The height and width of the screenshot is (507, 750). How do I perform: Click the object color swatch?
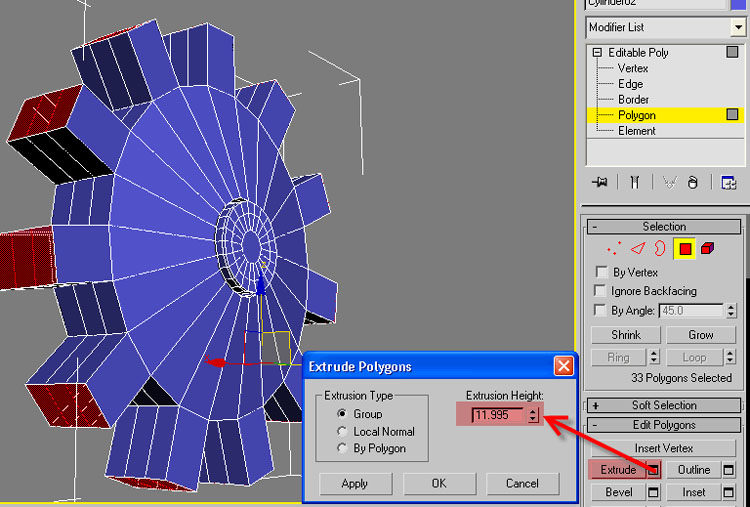coord(739,4)
